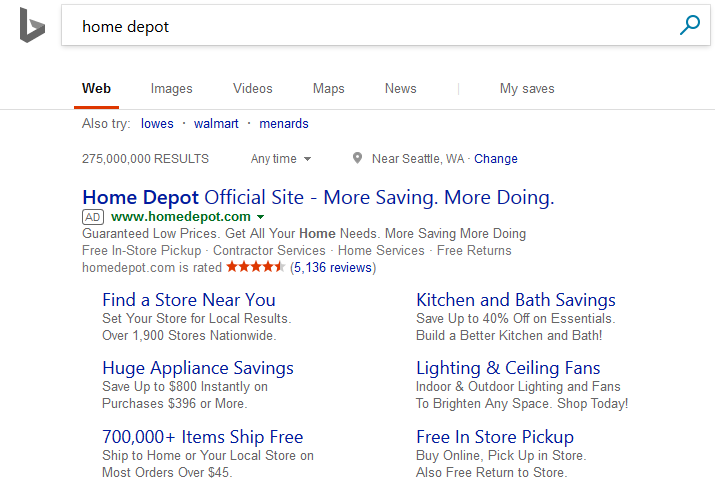Expand the green arrow beside www.homedepot.com
Viewport: 715px width, 496px height.
point(260,217)
